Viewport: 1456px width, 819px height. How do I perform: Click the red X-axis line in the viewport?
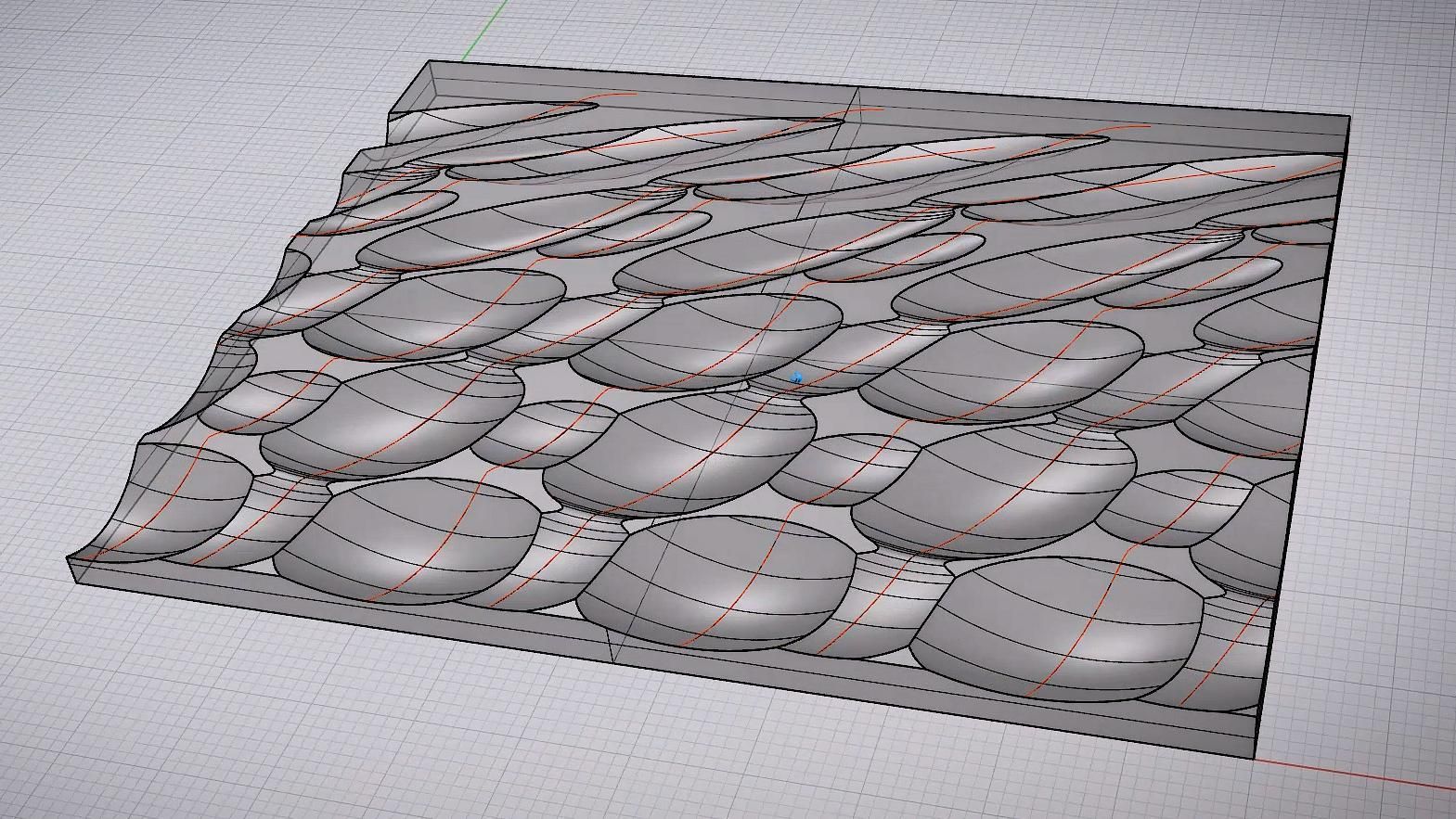[x=1356, y=774]
